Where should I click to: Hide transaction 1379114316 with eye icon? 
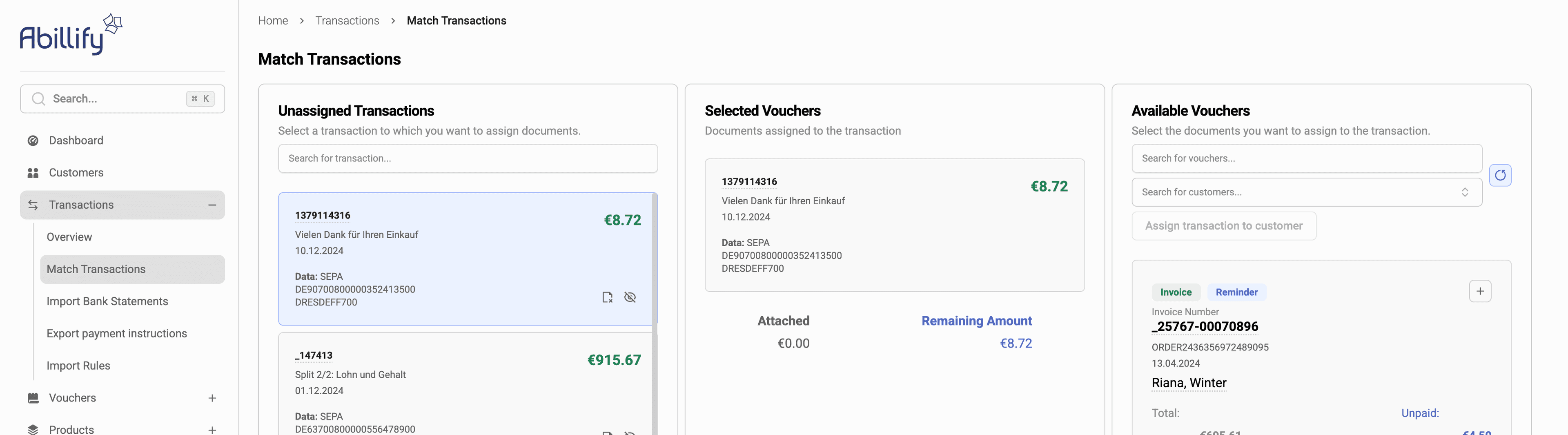pyautogui.click(x=630, y=297)
